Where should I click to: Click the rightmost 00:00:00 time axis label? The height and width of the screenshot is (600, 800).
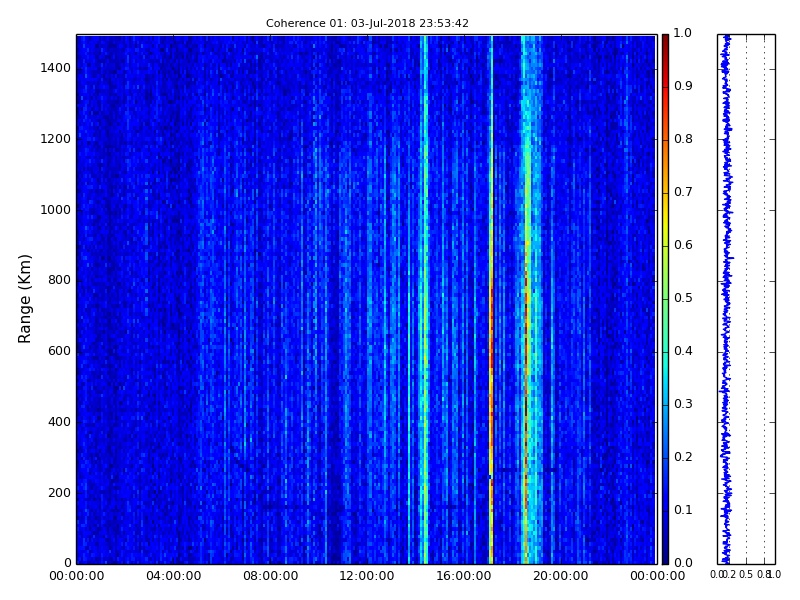pyautogui.click(x=657, y=576)
